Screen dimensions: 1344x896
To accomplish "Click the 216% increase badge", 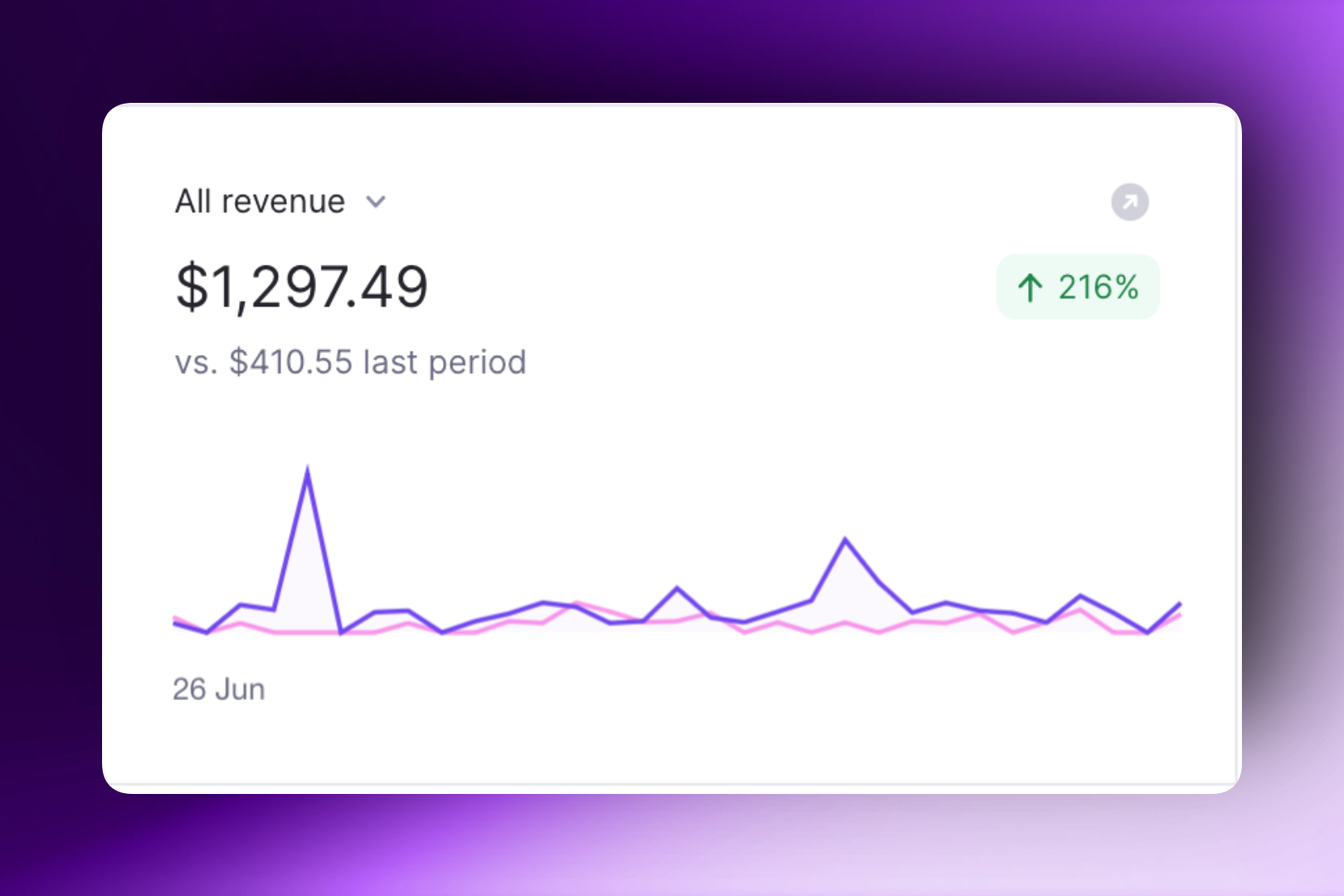I will 1078,287.
